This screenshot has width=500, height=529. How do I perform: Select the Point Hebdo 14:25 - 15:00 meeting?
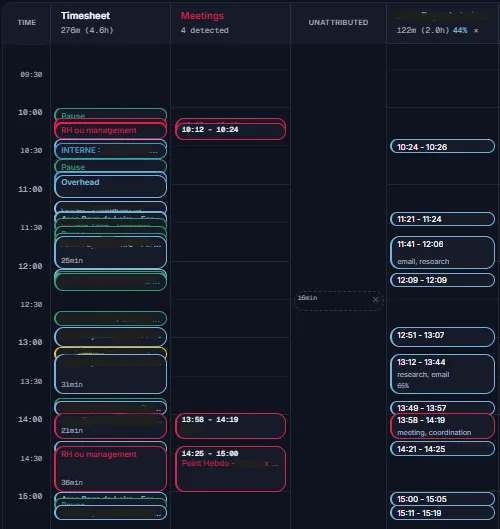230,469
